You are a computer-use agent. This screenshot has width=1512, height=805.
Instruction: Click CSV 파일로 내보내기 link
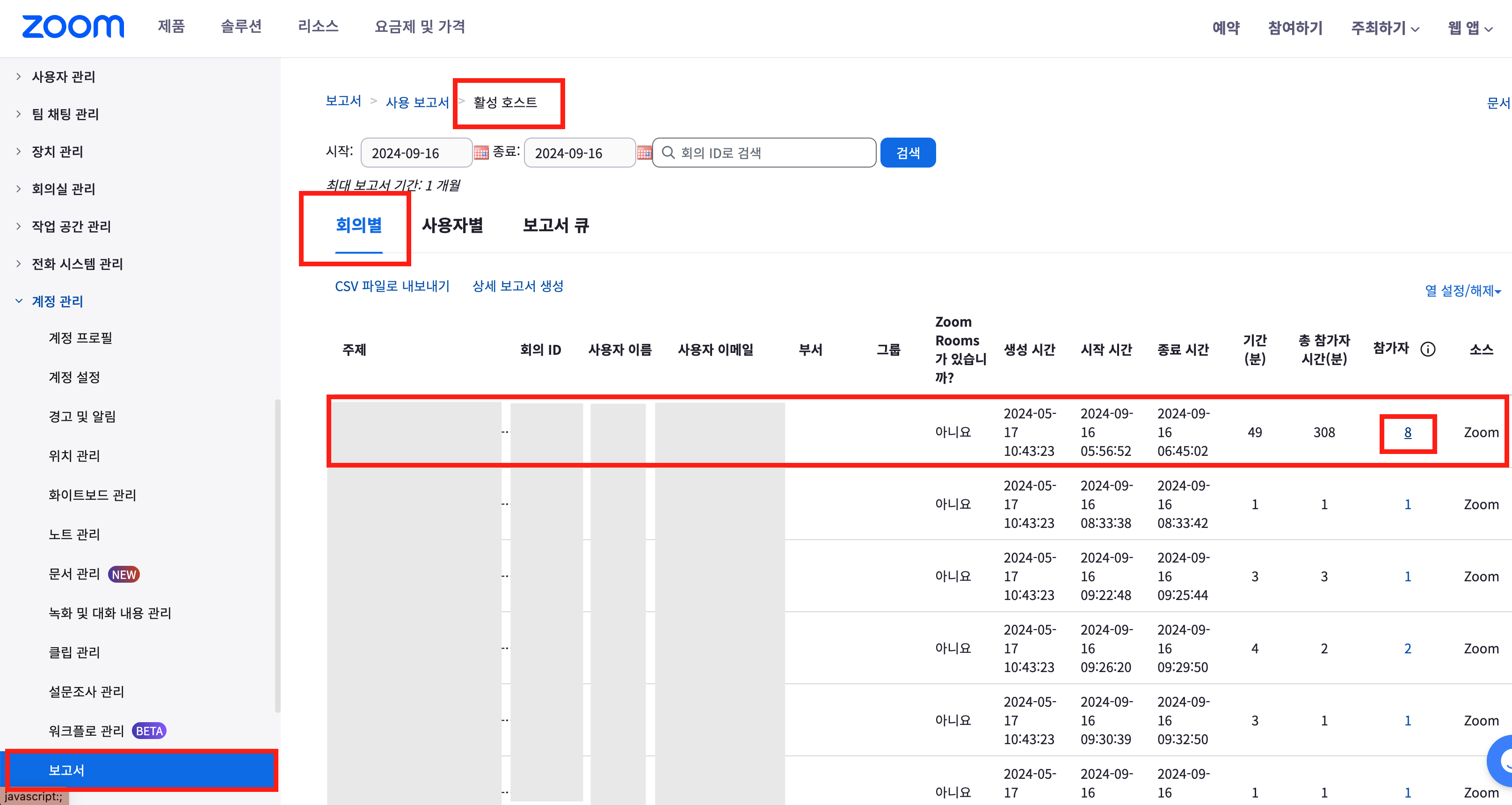pos(392,286)
